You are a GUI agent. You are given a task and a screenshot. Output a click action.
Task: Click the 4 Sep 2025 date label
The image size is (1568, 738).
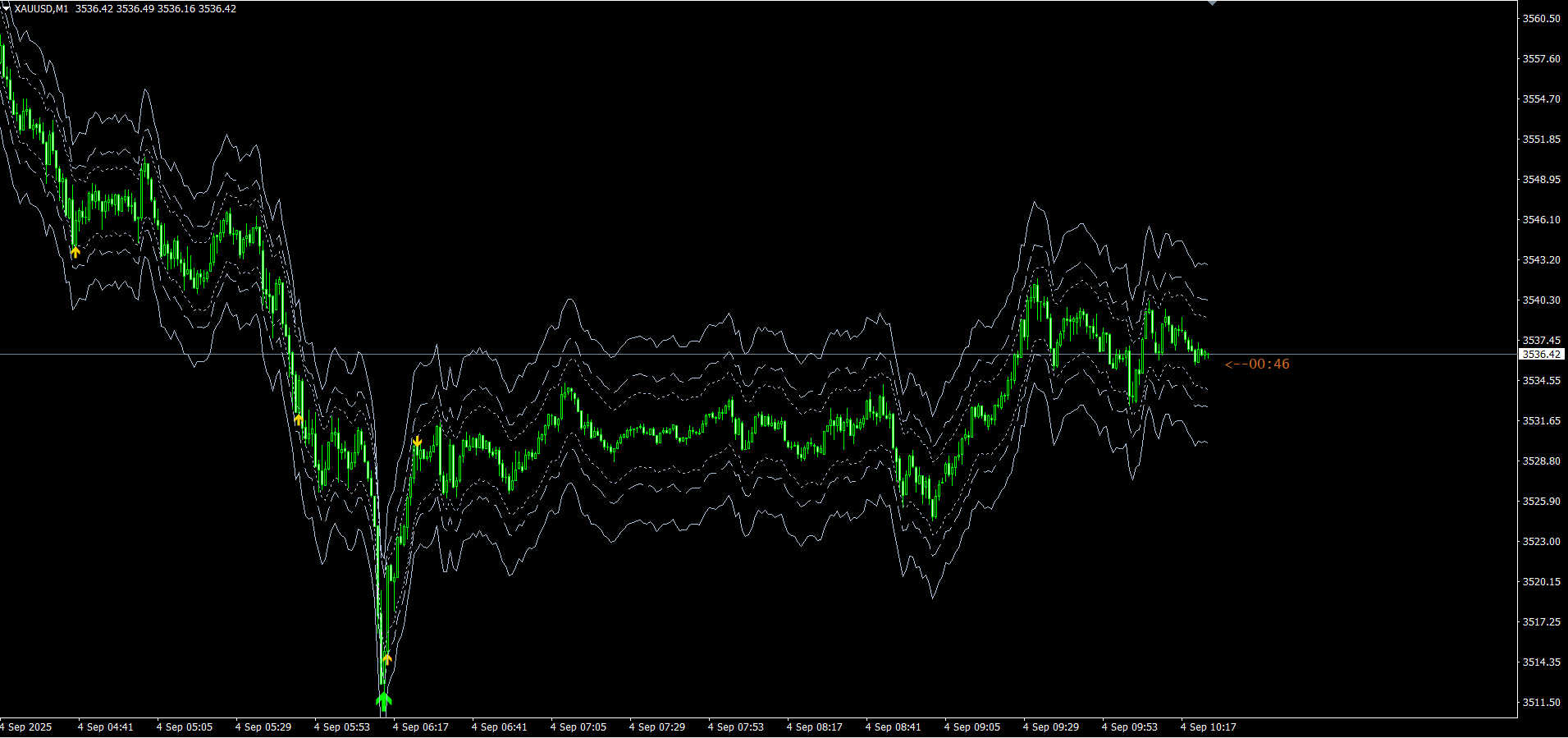(26, 727)
